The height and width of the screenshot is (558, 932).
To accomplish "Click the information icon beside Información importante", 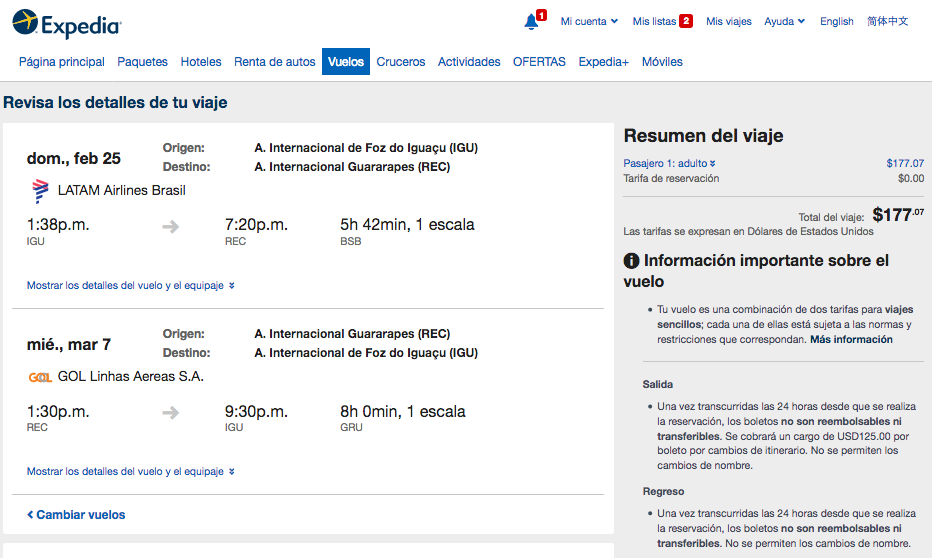I will point(631,261).
